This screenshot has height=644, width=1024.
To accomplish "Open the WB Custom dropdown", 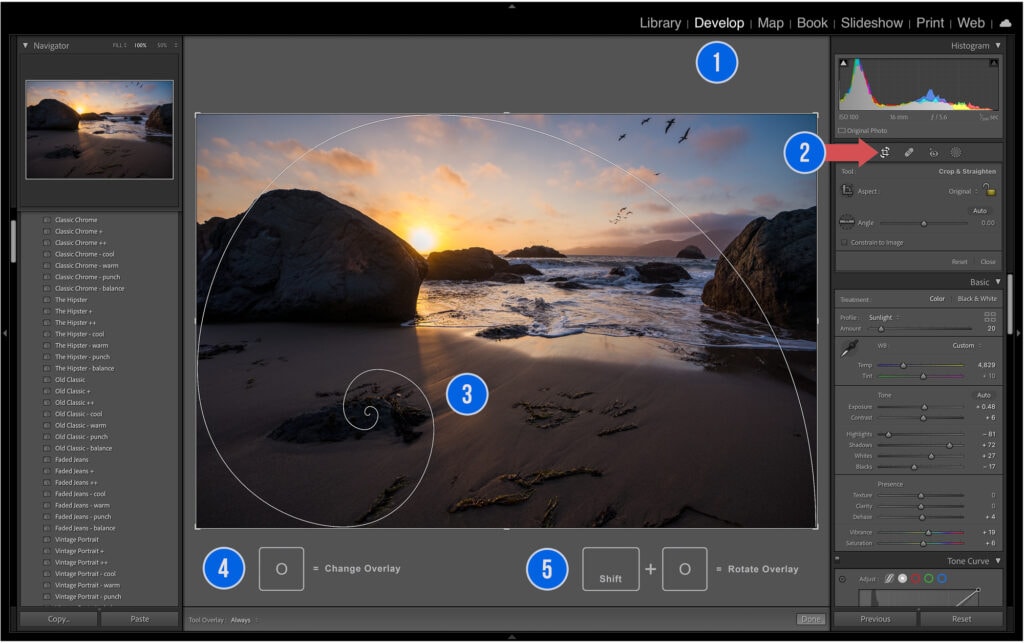I will pyautogui.click(x=963, y=346).
